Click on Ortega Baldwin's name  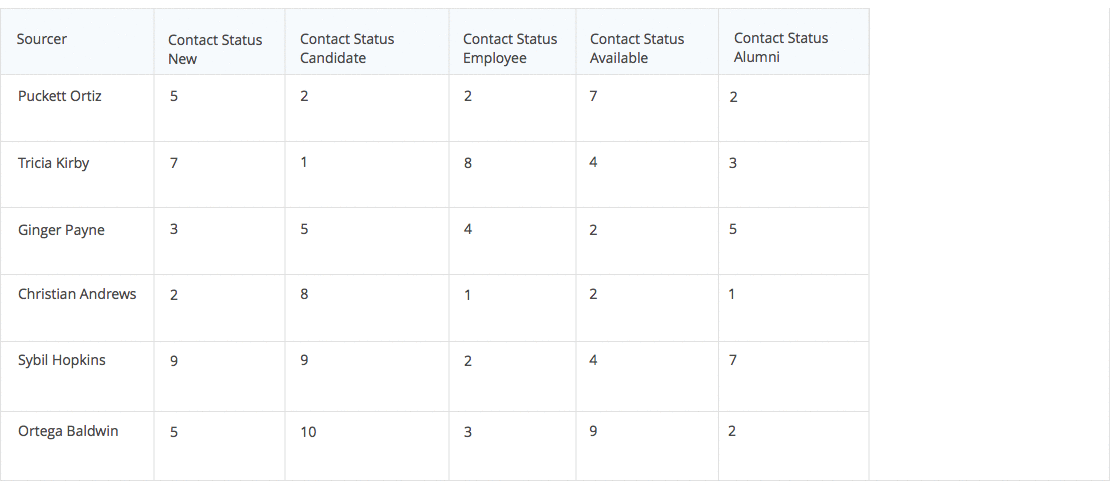point(68,431)
